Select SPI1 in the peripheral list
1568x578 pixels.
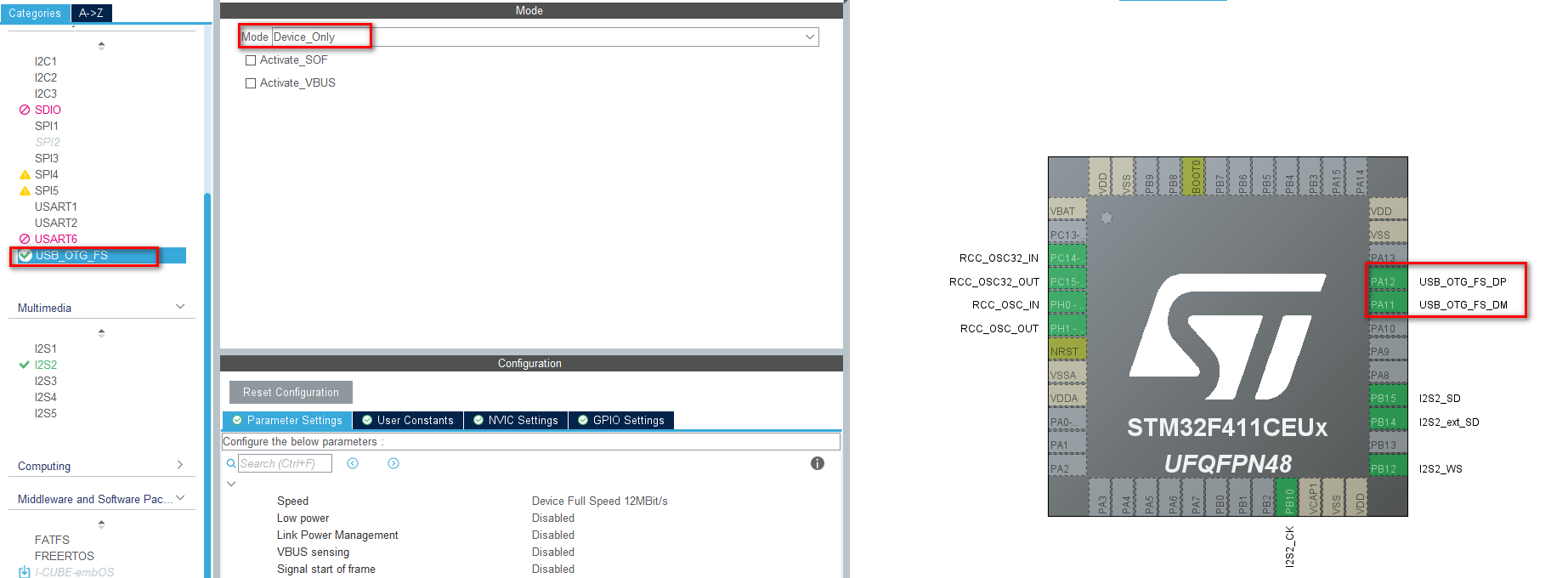(47, 126)
